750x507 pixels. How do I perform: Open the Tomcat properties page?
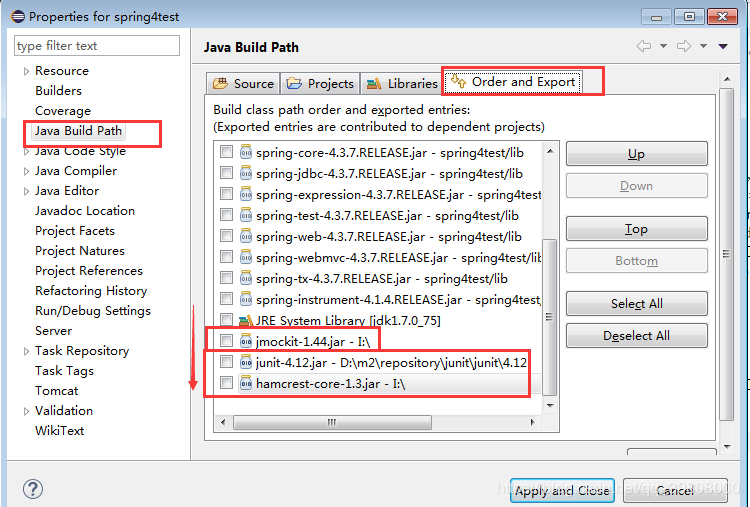point(56,391)
